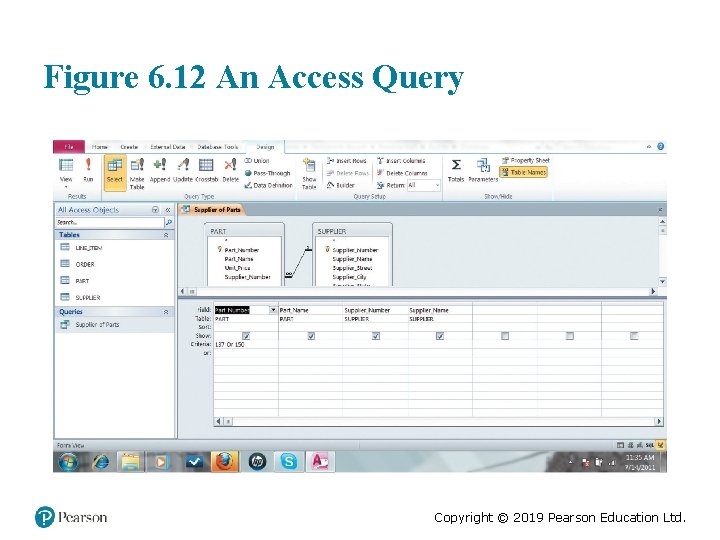
Task: Collapse the Queries group
Action: [x=166, y=312]
